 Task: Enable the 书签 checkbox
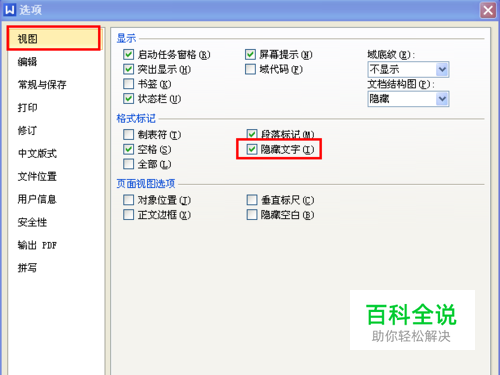point(128,84)
